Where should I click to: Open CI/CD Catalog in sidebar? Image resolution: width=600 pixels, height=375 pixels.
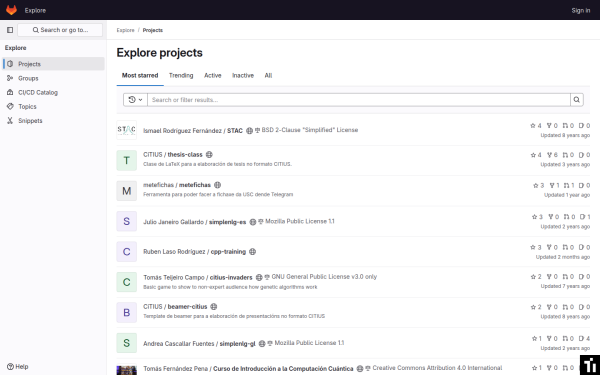(x=54, y=92)
